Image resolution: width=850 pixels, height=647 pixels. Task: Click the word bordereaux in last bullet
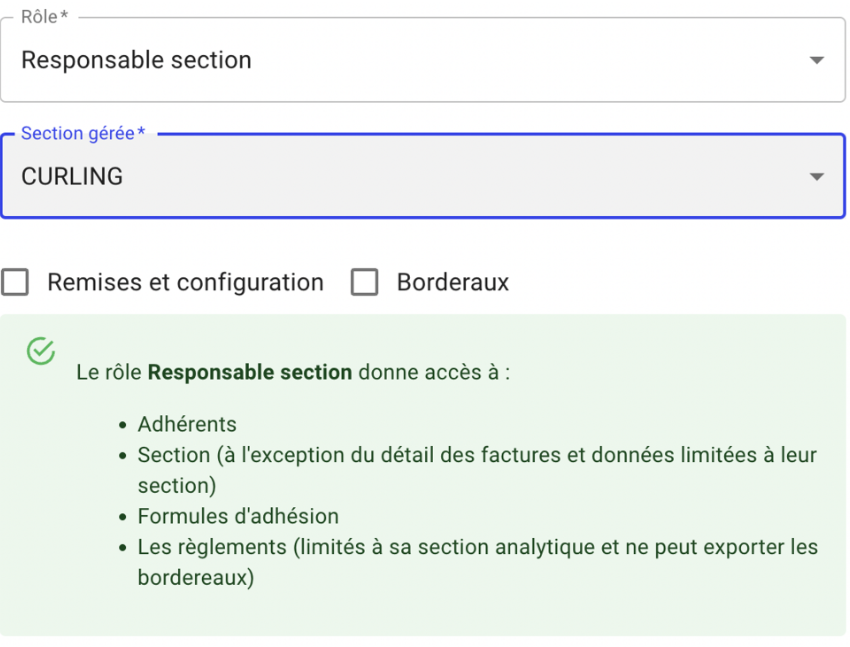(x=192, y=578)
